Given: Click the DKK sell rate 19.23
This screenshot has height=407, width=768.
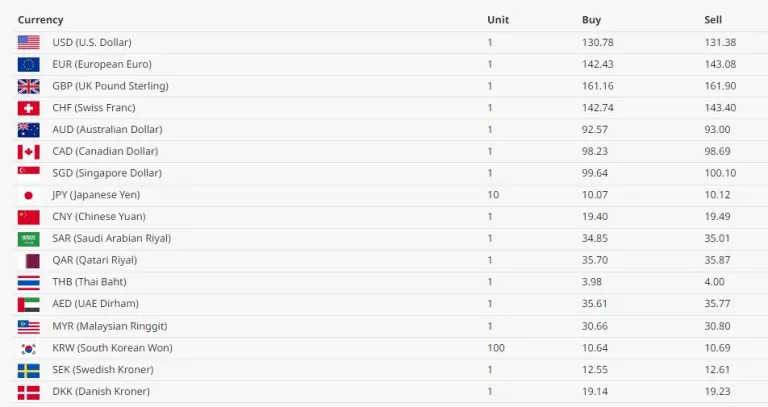Looking at the screenshot, I should (x=717, y=391).
